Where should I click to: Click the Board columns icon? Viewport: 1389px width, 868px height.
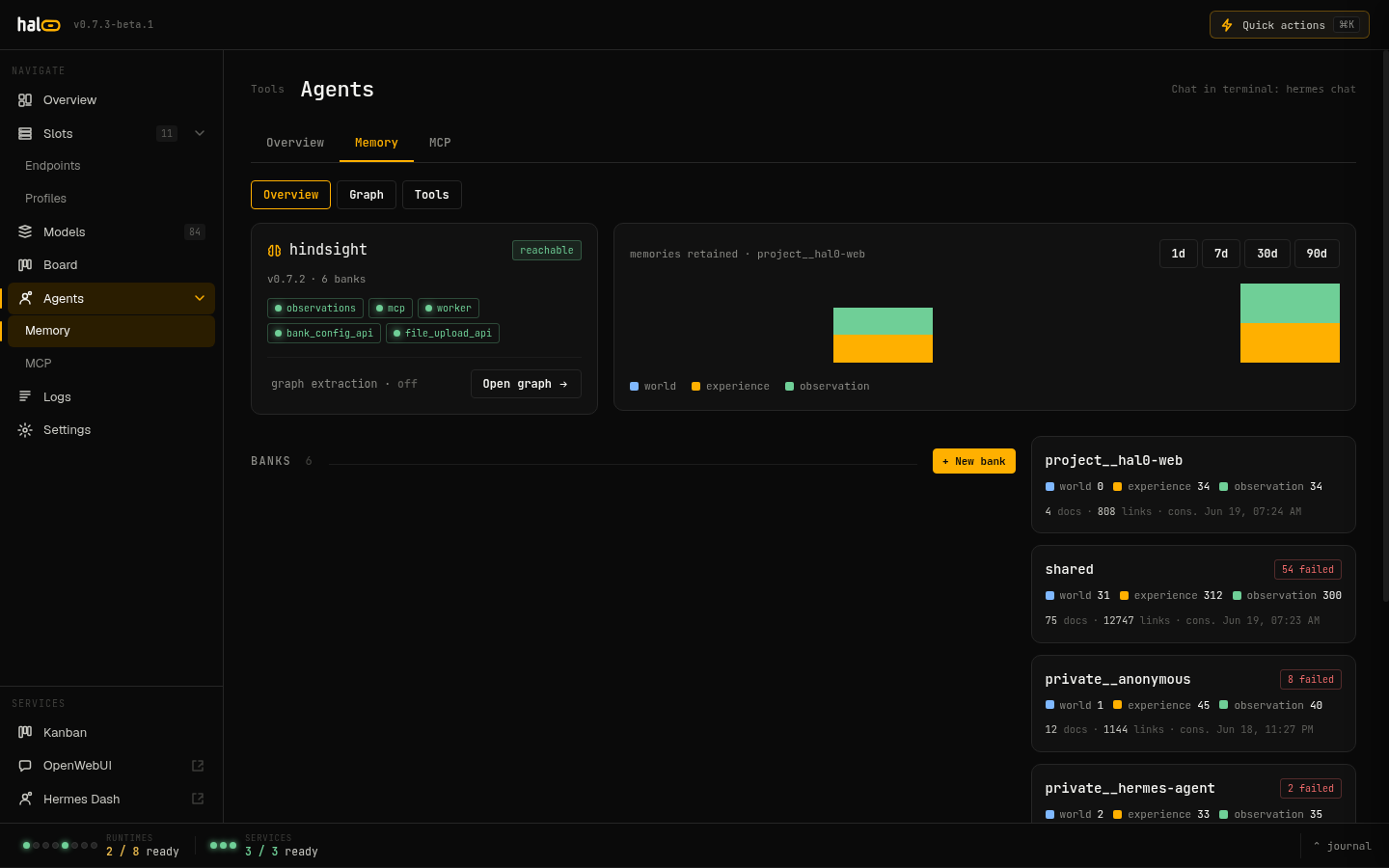(x=25, y=265)
